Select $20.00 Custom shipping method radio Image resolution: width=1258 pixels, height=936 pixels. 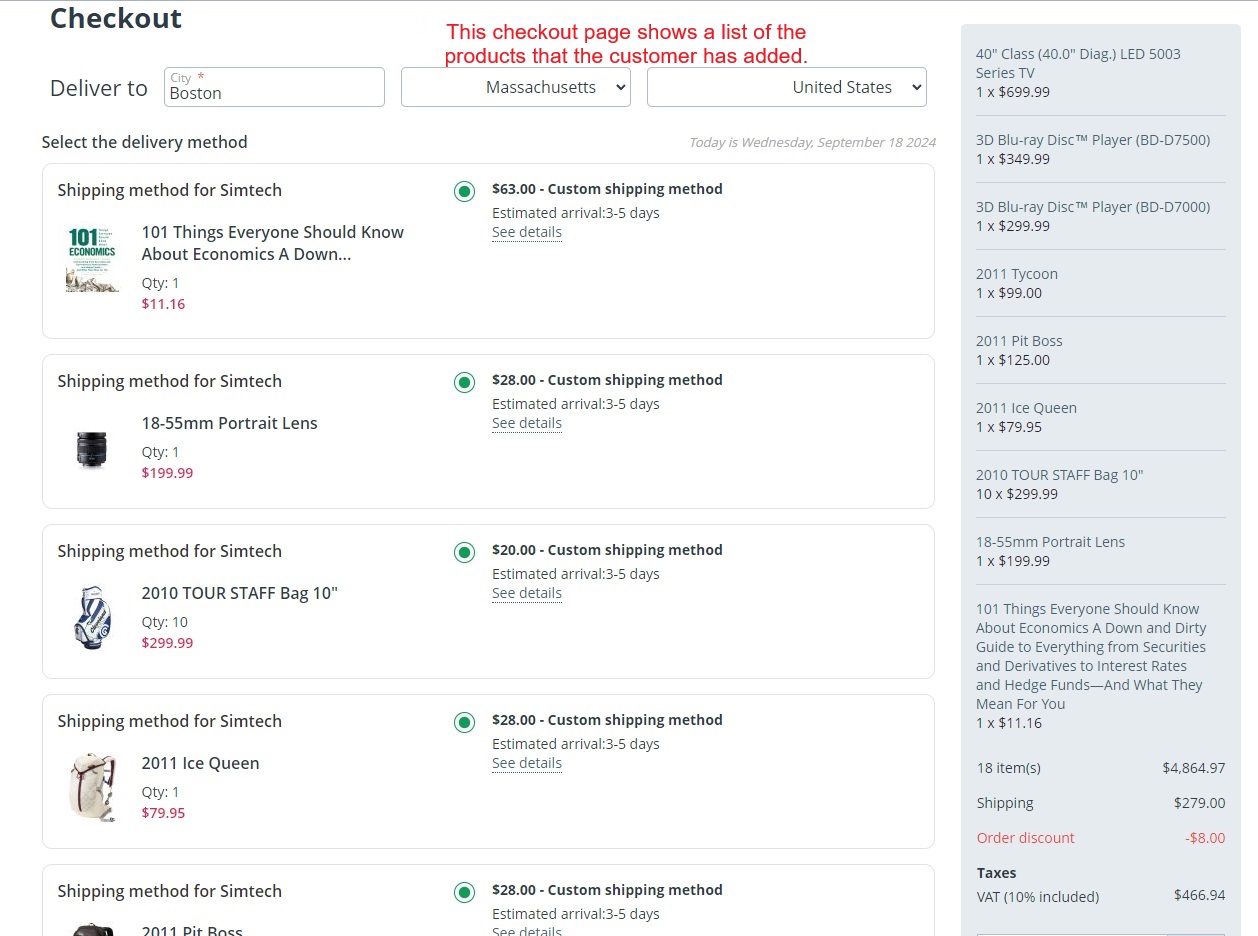pyautogui.click(x=464, y=552)
